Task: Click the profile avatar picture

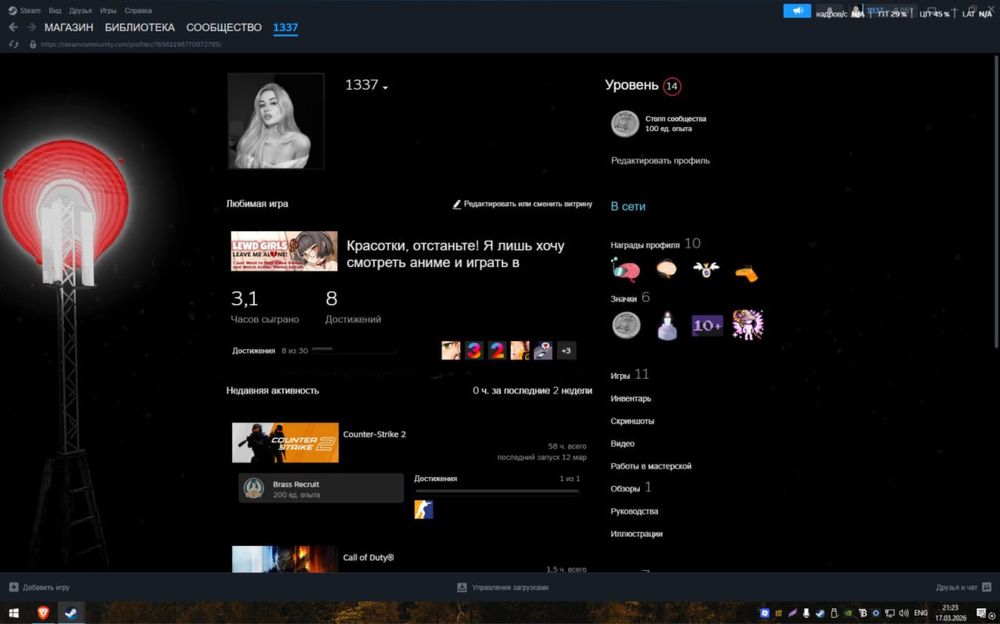Action: click(x=276, y=121)
